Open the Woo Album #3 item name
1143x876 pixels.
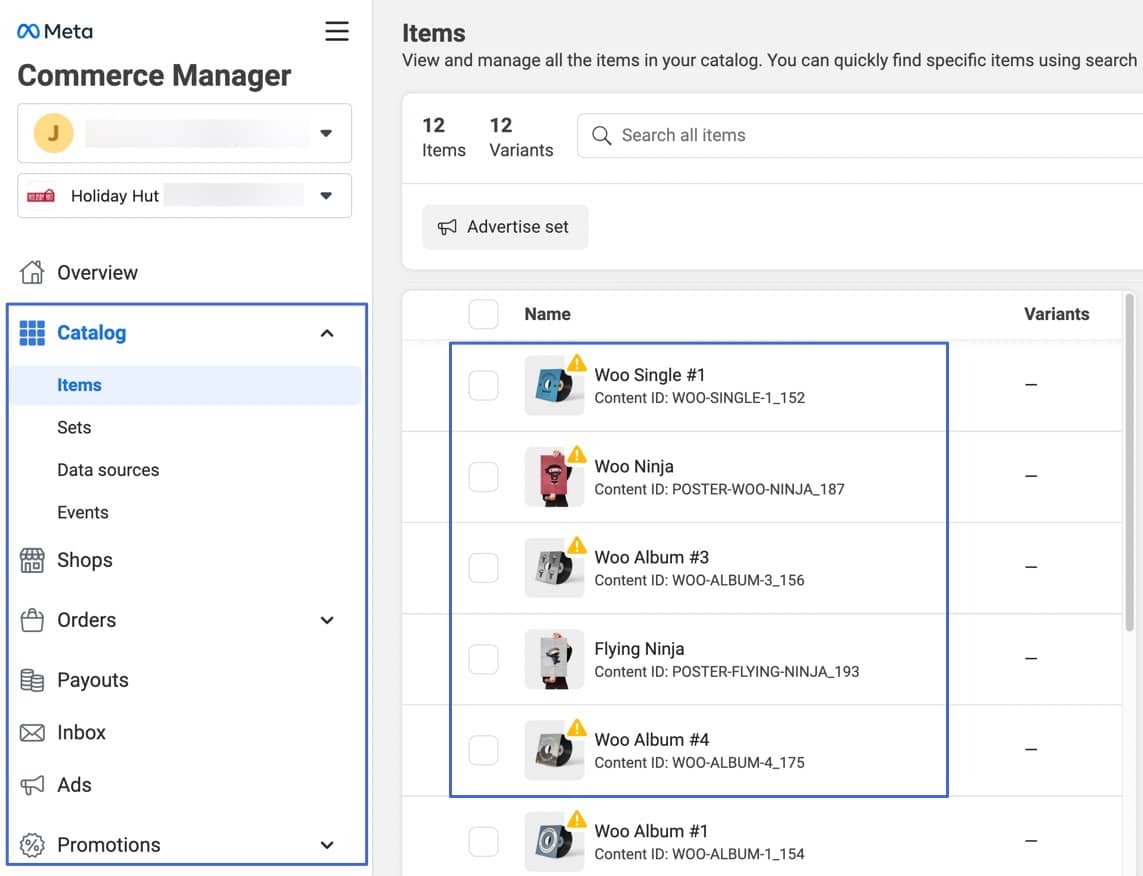652,558
